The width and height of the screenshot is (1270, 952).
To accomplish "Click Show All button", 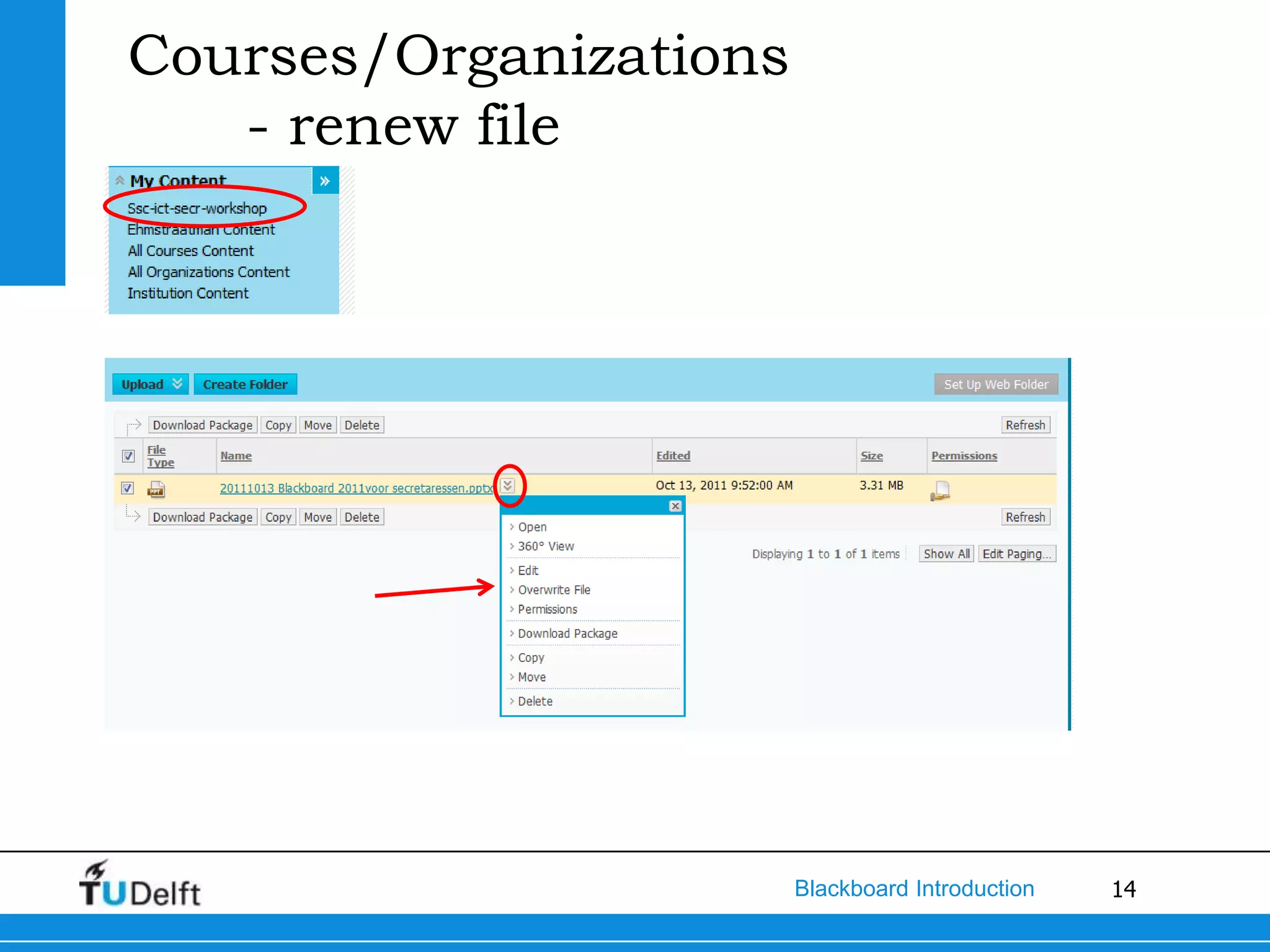I will pyautogui.click(x=947, y=554).
